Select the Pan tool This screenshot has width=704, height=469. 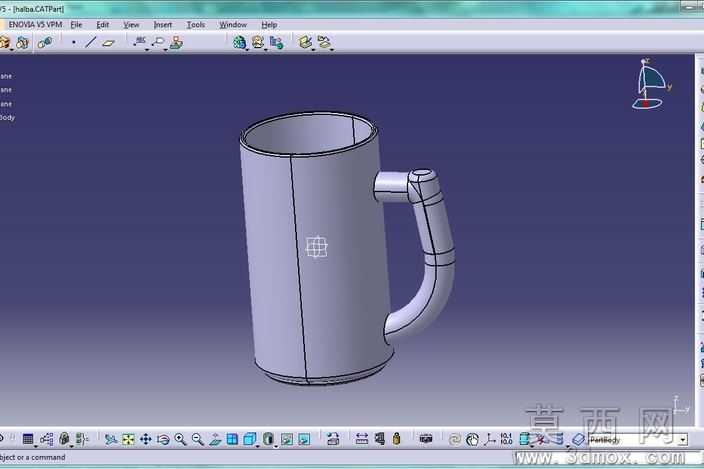[145, 439]
